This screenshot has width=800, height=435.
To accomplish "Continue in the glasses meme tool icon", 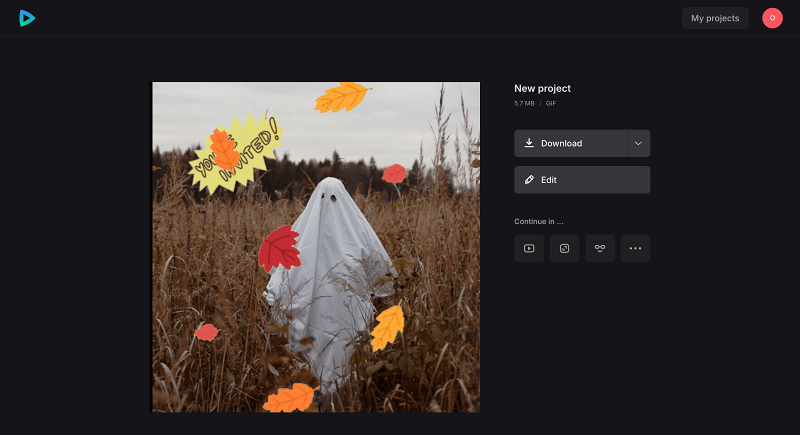I will pos(600,248).
